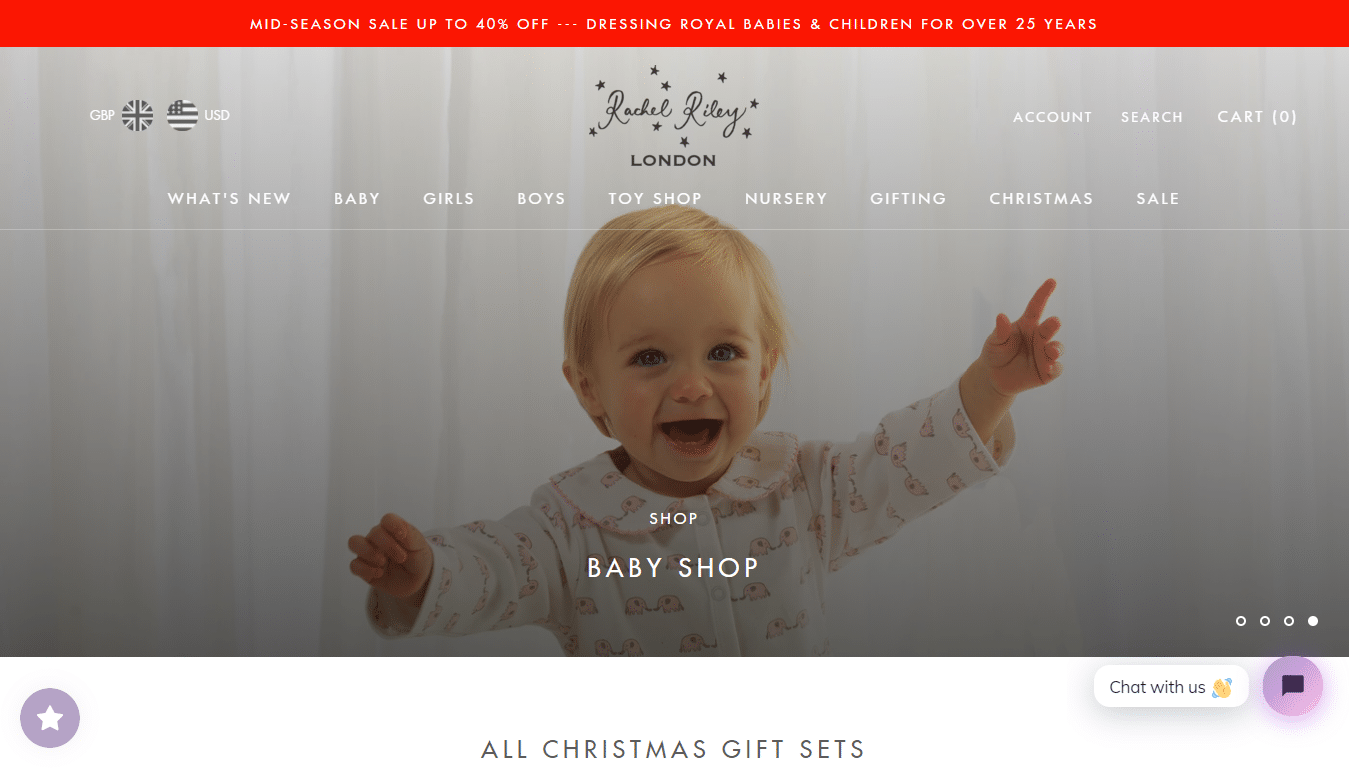
Task: Expand the Boys navigation menu
Action: click(x=541, y=199)
